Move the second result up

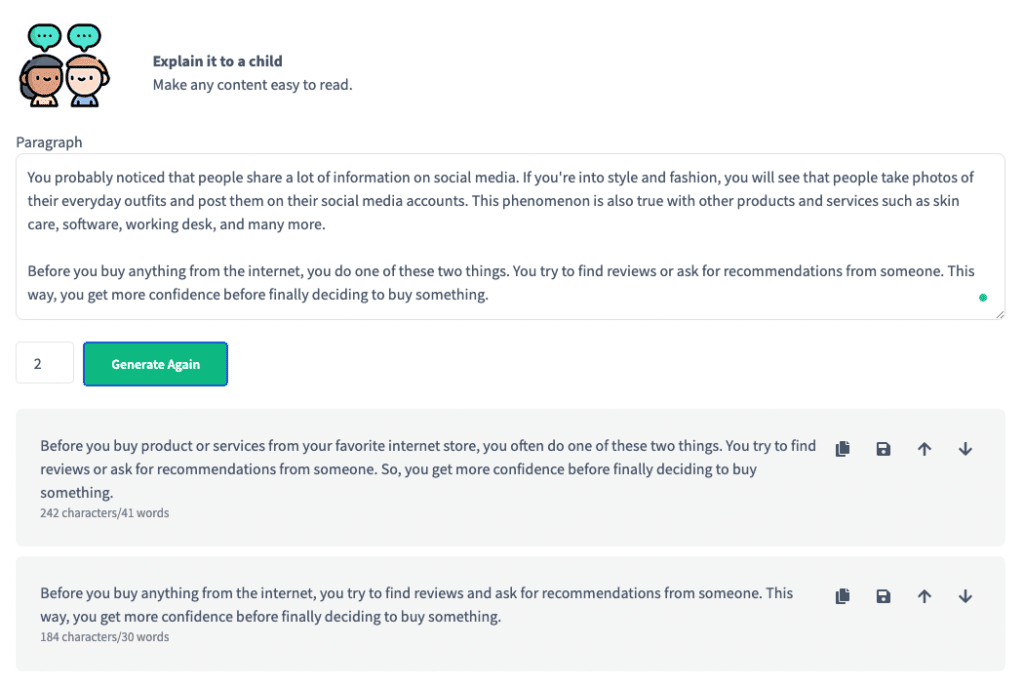tap(924, 596)
